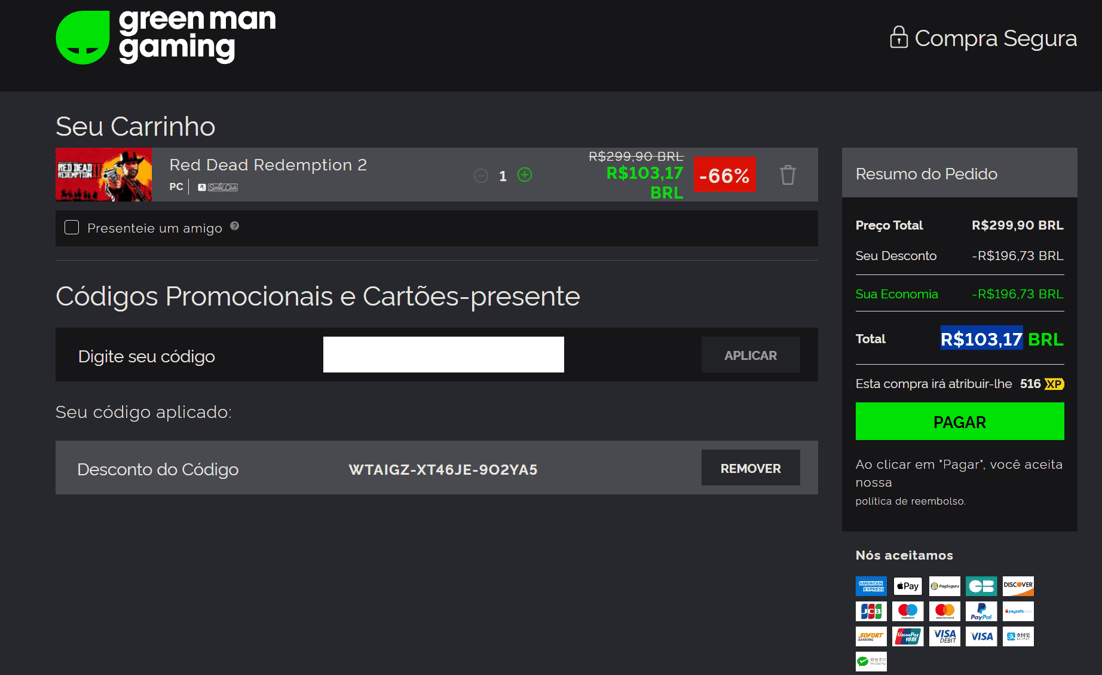
Task: Click the paysafecard payment icon
Action: 1018,611
